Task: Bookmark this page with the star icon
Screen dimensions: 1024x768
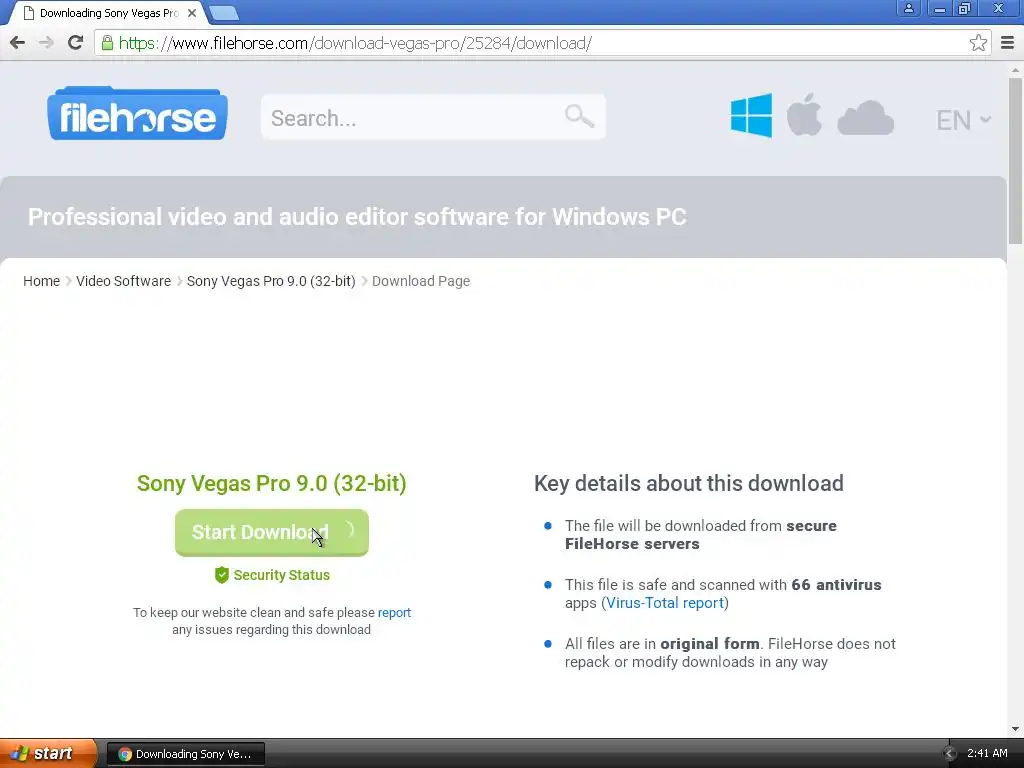Action: coord(978,43)
